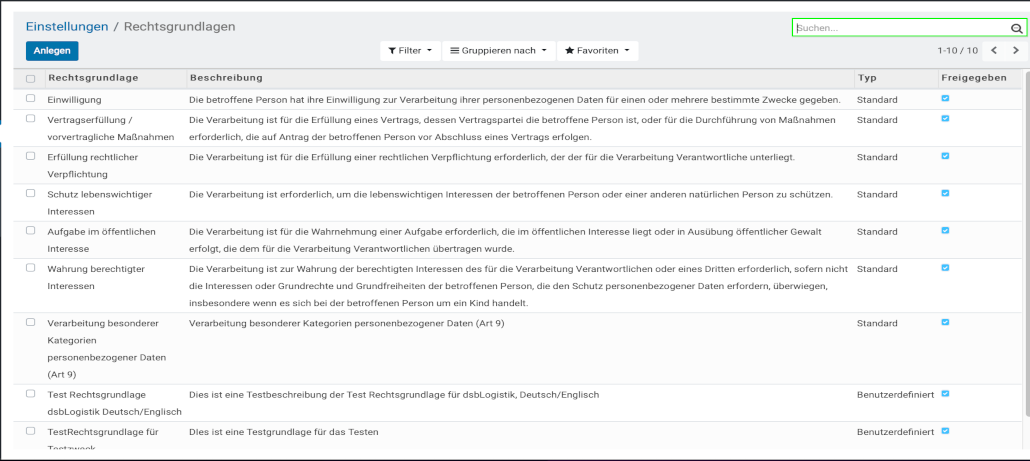The image size is (1030, 461).
Task: Open the Filter dropdown
Action: point(410,50)
